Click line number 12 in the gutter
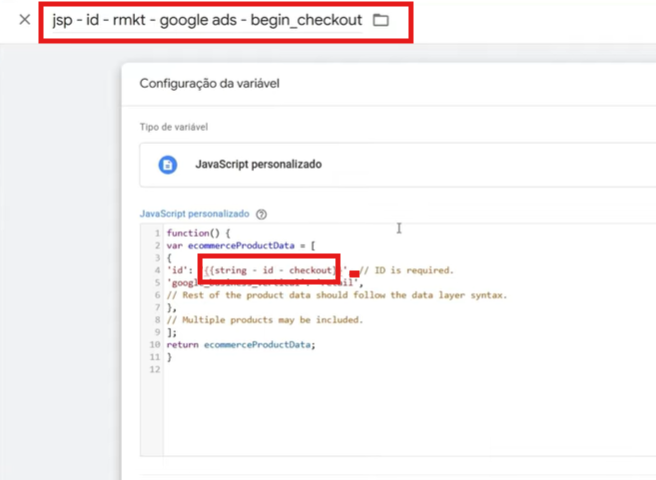Screen dimensions: 656x480 [155, 370]
